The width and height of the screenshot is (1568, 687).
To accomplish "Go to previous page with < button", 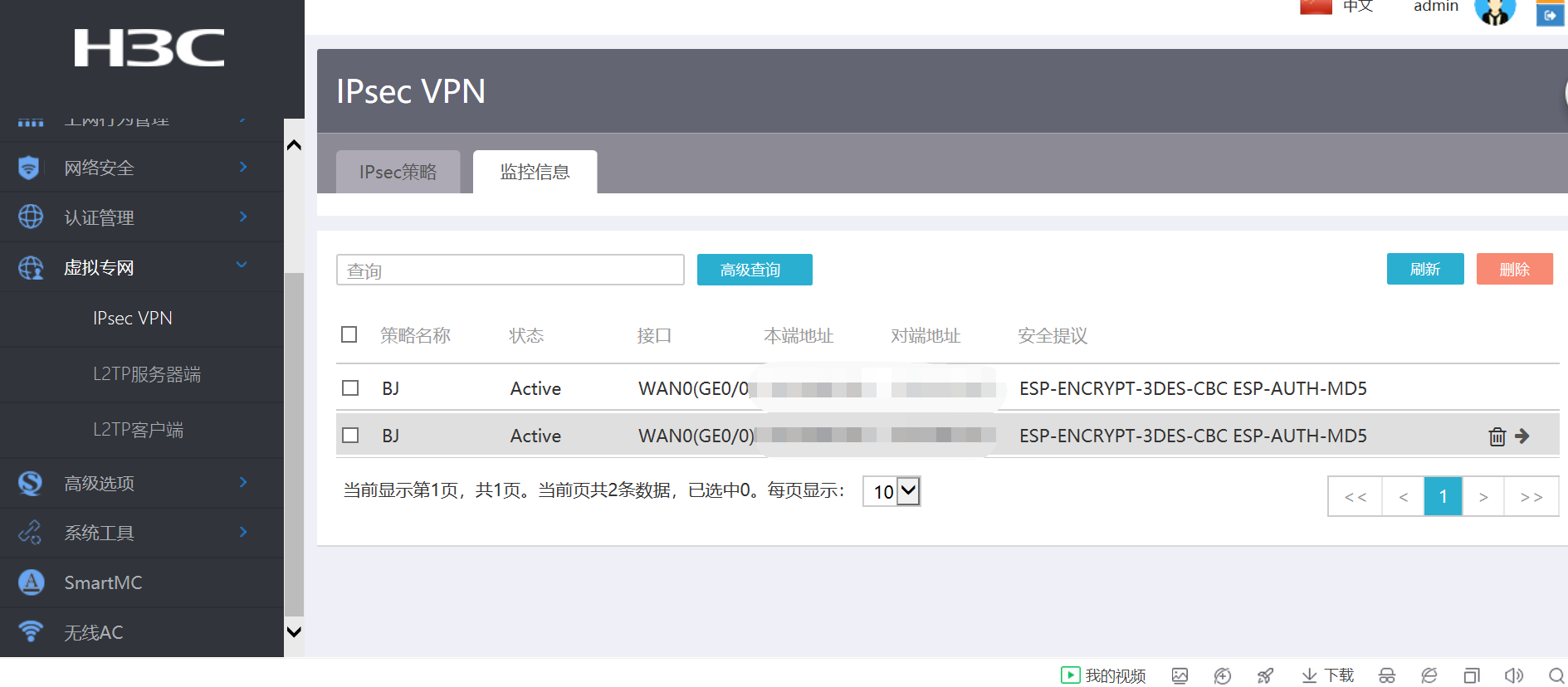I will pyautogui.click(x=1404, y=496).
